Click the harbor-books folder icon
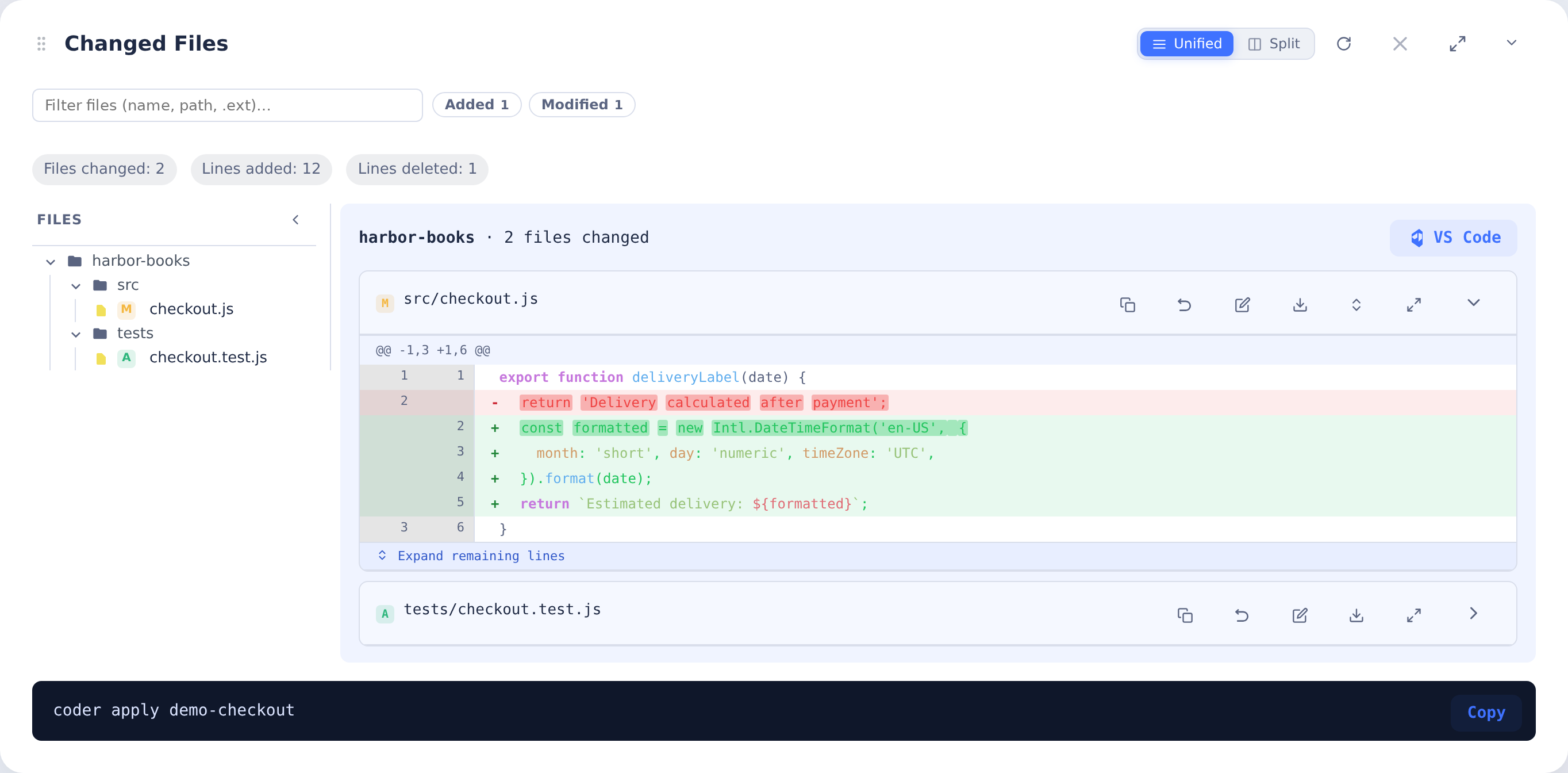 click(x=75, y=261)
